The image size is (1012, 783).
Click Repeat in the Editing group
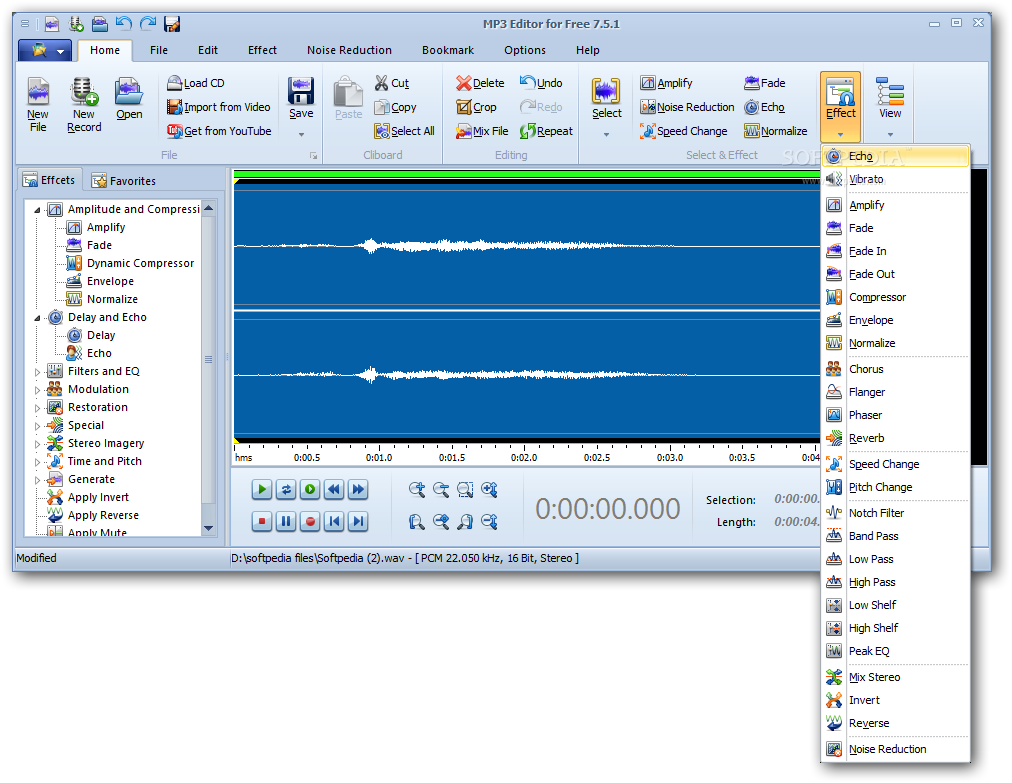(546, 131)
